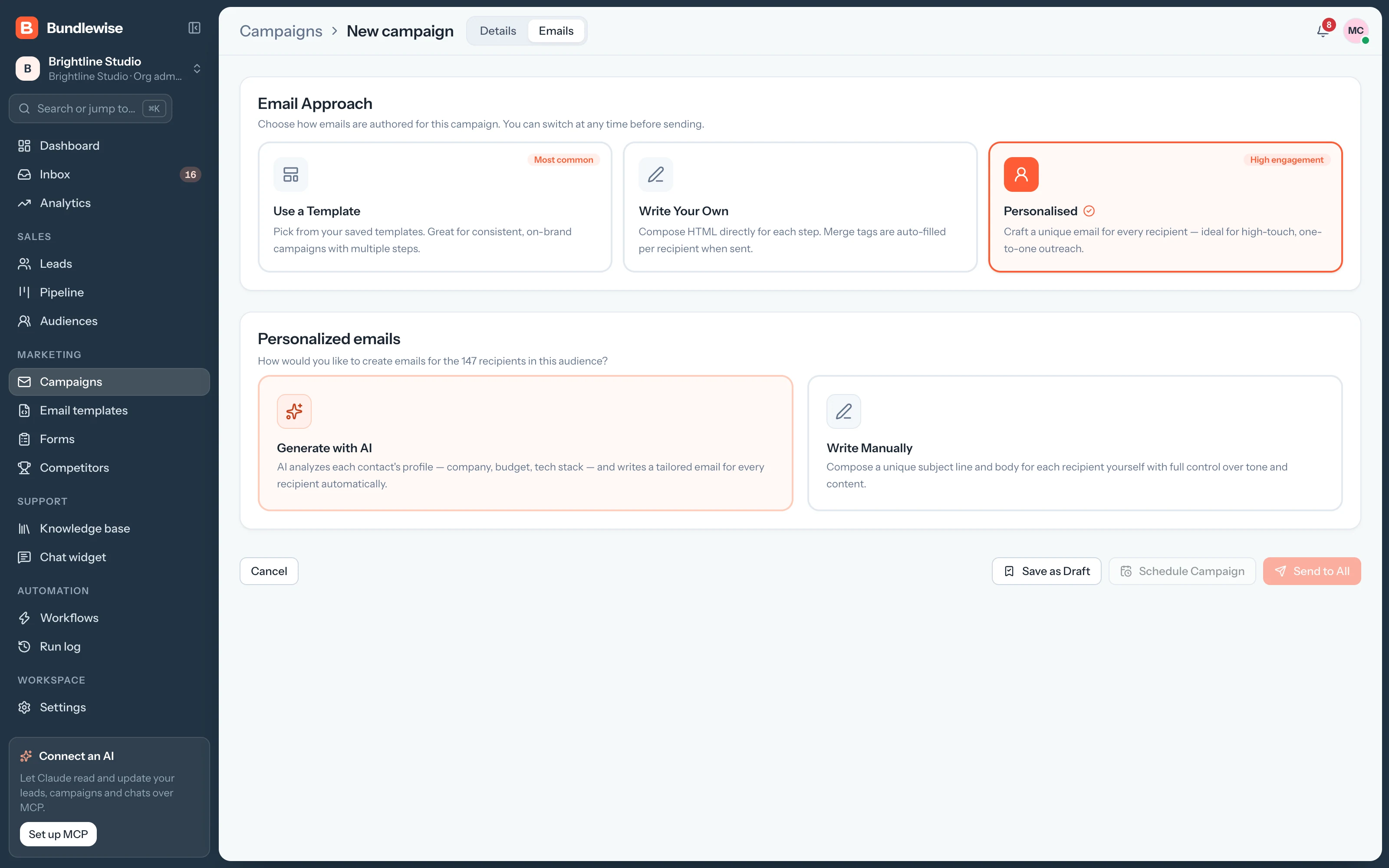Open Leads in the sidebar
1389x868 pixels.
[109, 264]
